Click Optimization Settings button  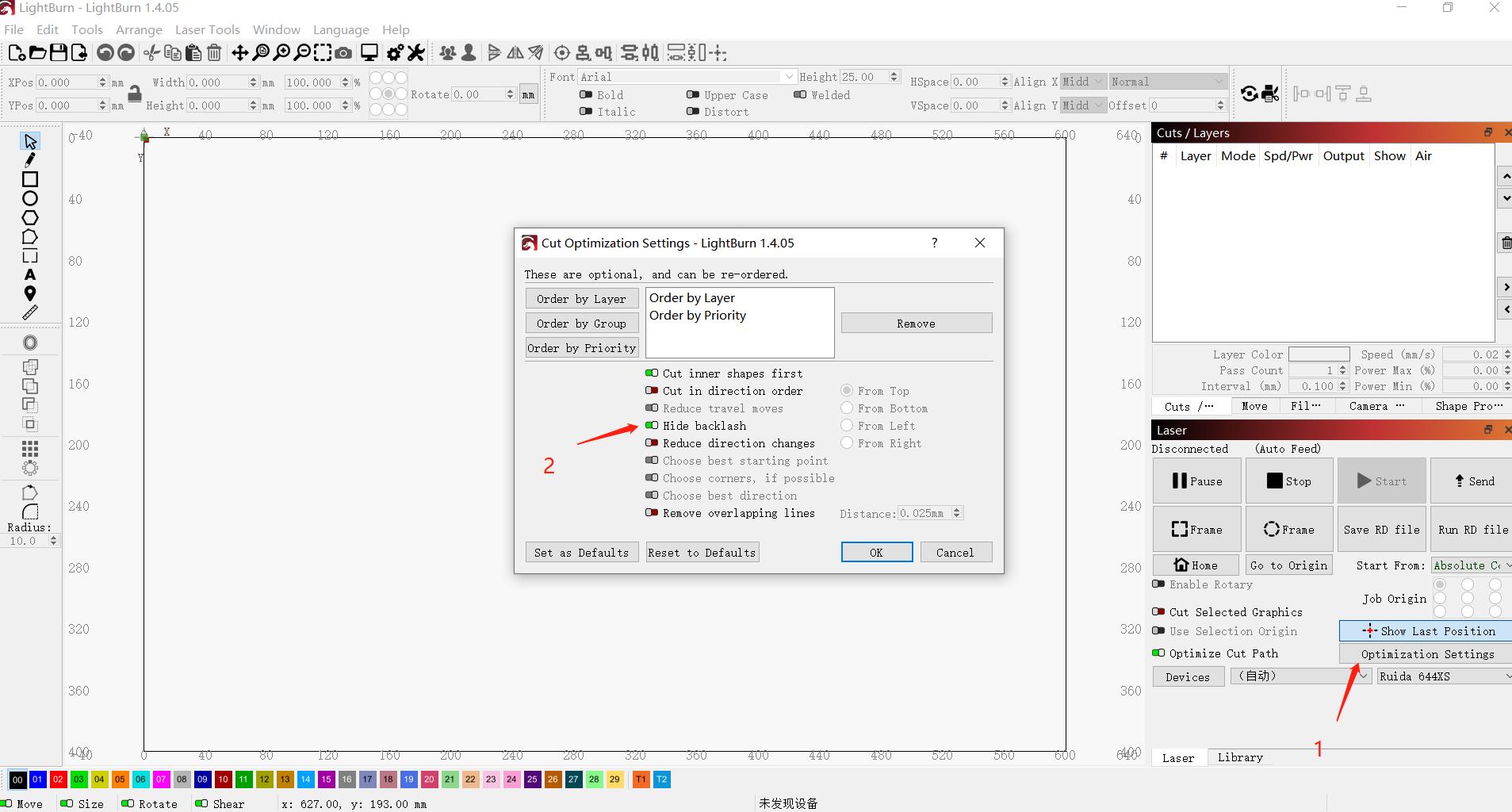(x=1427, y=654)
